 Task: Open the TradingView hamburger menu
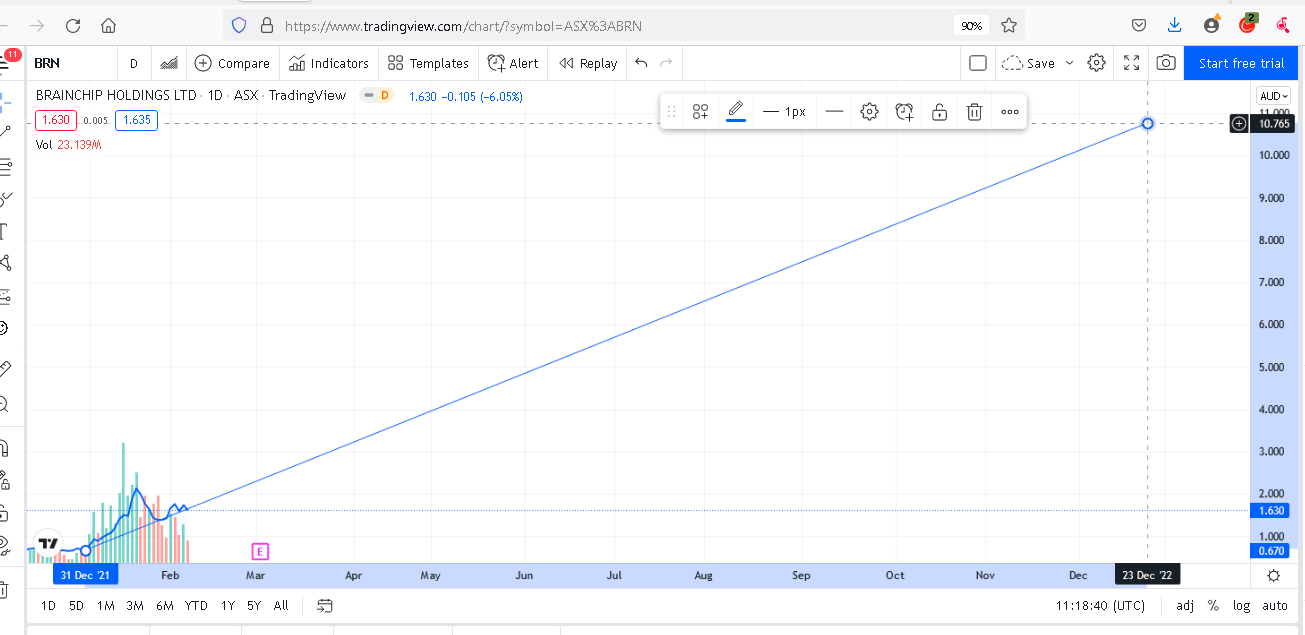tap(6, 63)
